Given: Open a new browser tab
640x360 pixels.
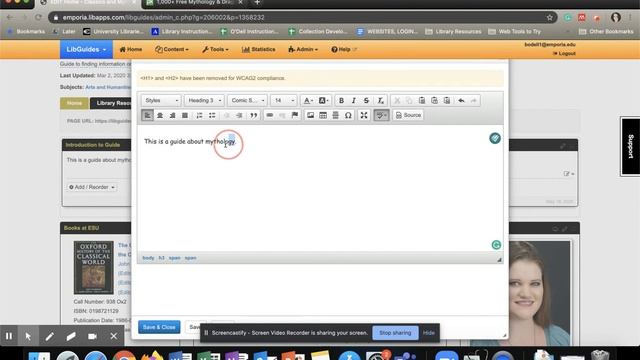Looking at the screenshot, I should pyautogui.click(x=257, y=3).
